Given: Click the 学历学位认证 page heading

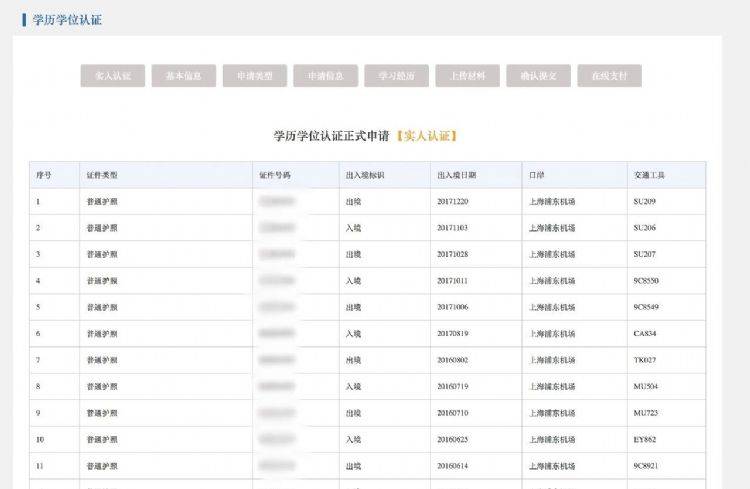Looking at the screenshot, I should (x=67, y=19).
